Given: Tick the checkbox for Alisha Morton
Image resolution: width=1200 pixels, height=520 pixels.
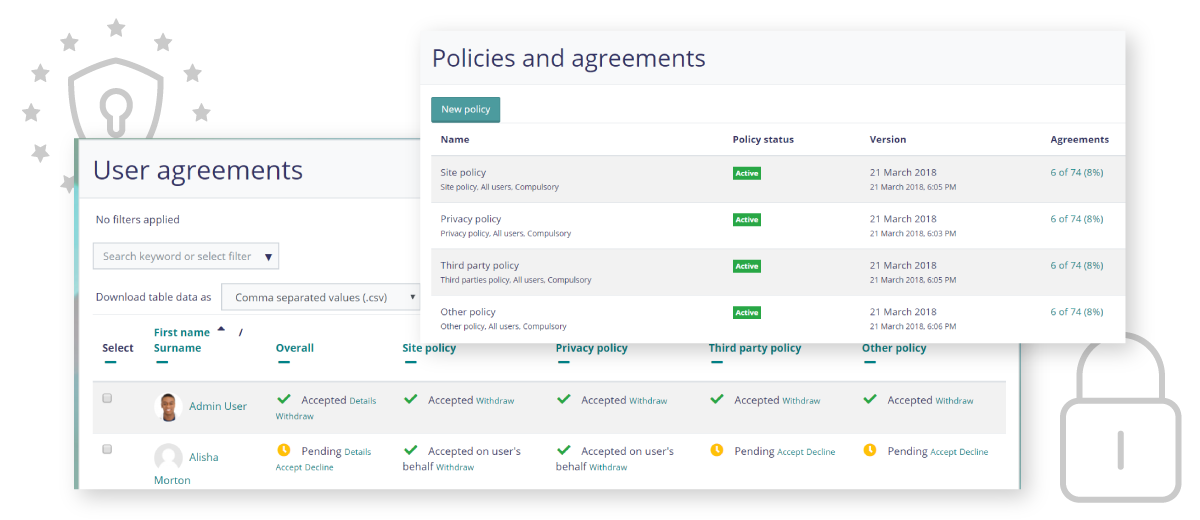Looking at the screenshot, I should pyautogui.click(x=107, y=449).
